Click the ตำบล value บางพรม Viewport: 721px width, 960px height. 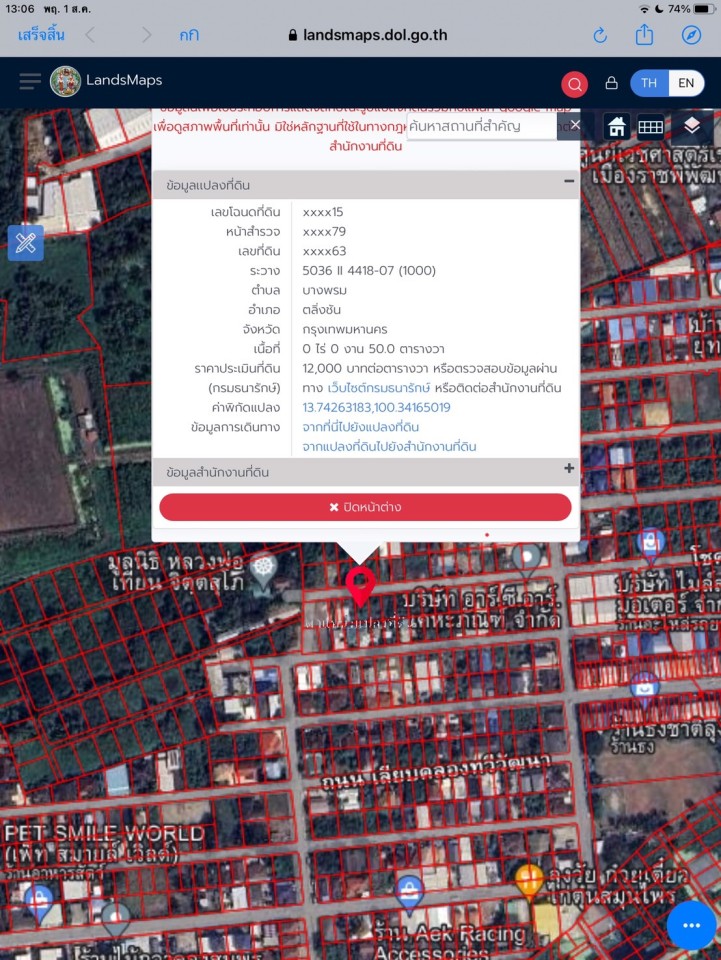click(x=324, y=290)
